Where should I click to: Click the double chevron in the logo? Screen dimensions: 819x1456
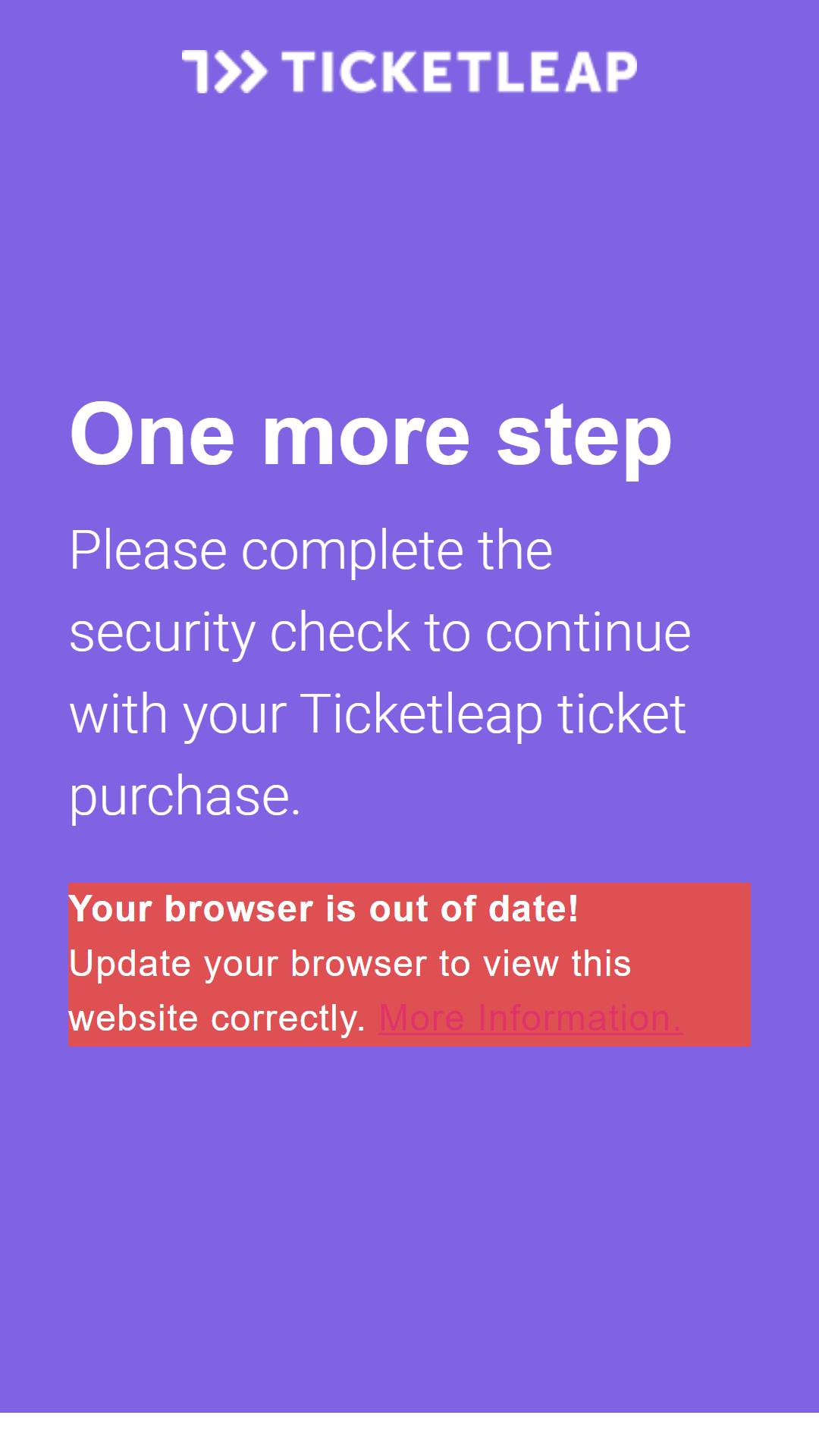[242, 72]
